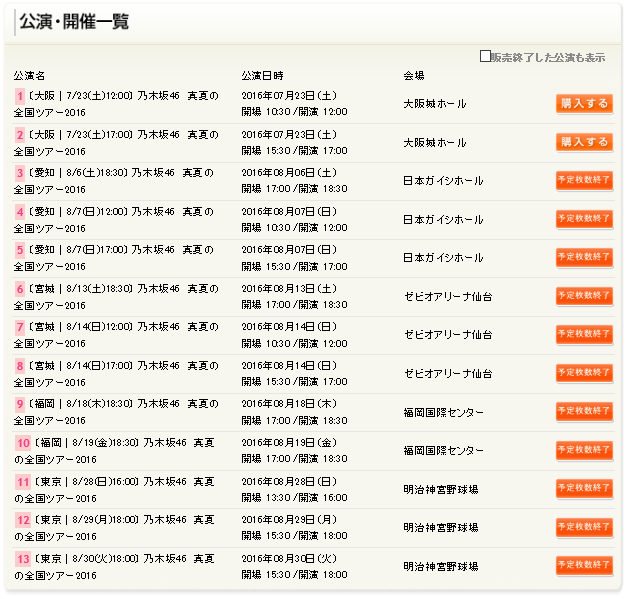
Task: Click venue 明治神宮野球場 in row 11
Action: click(441, 489)
